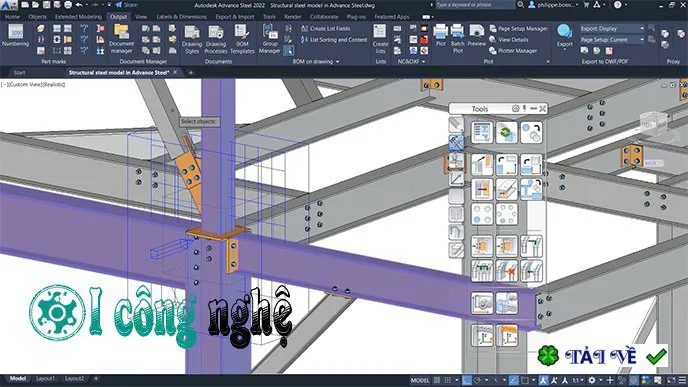Viewport: 688px width, 387px height.
Task: Switch to the Extended Modeling ribbon tab
Action: (78, 17)
